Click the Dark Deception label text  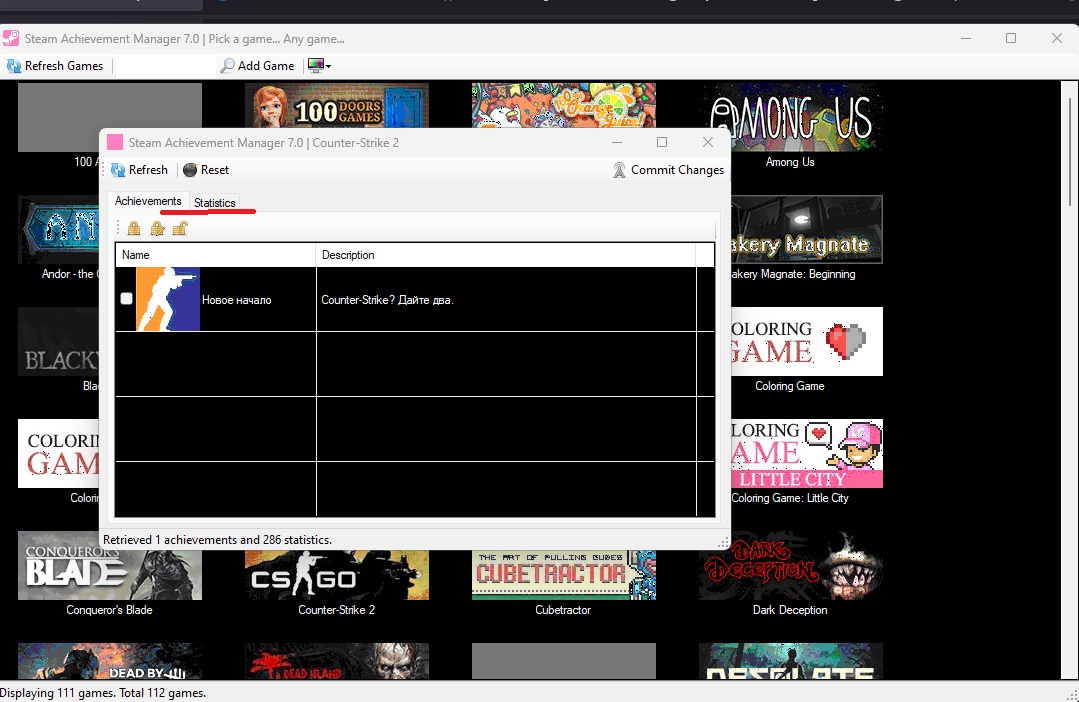790,610
